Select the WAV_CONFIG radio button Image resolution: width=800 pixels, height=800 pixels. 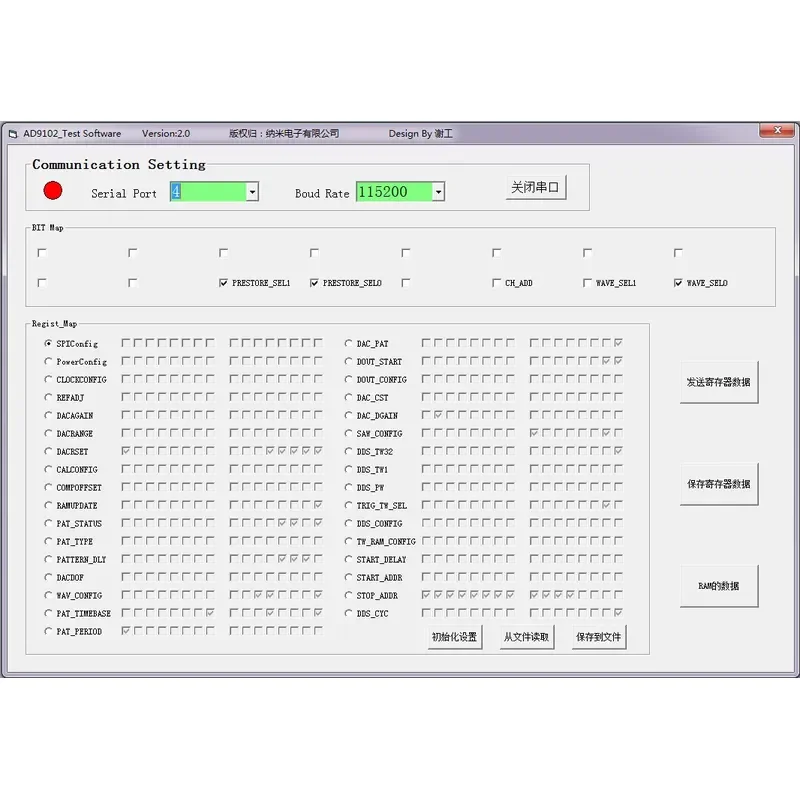click(x=48, y=595)
